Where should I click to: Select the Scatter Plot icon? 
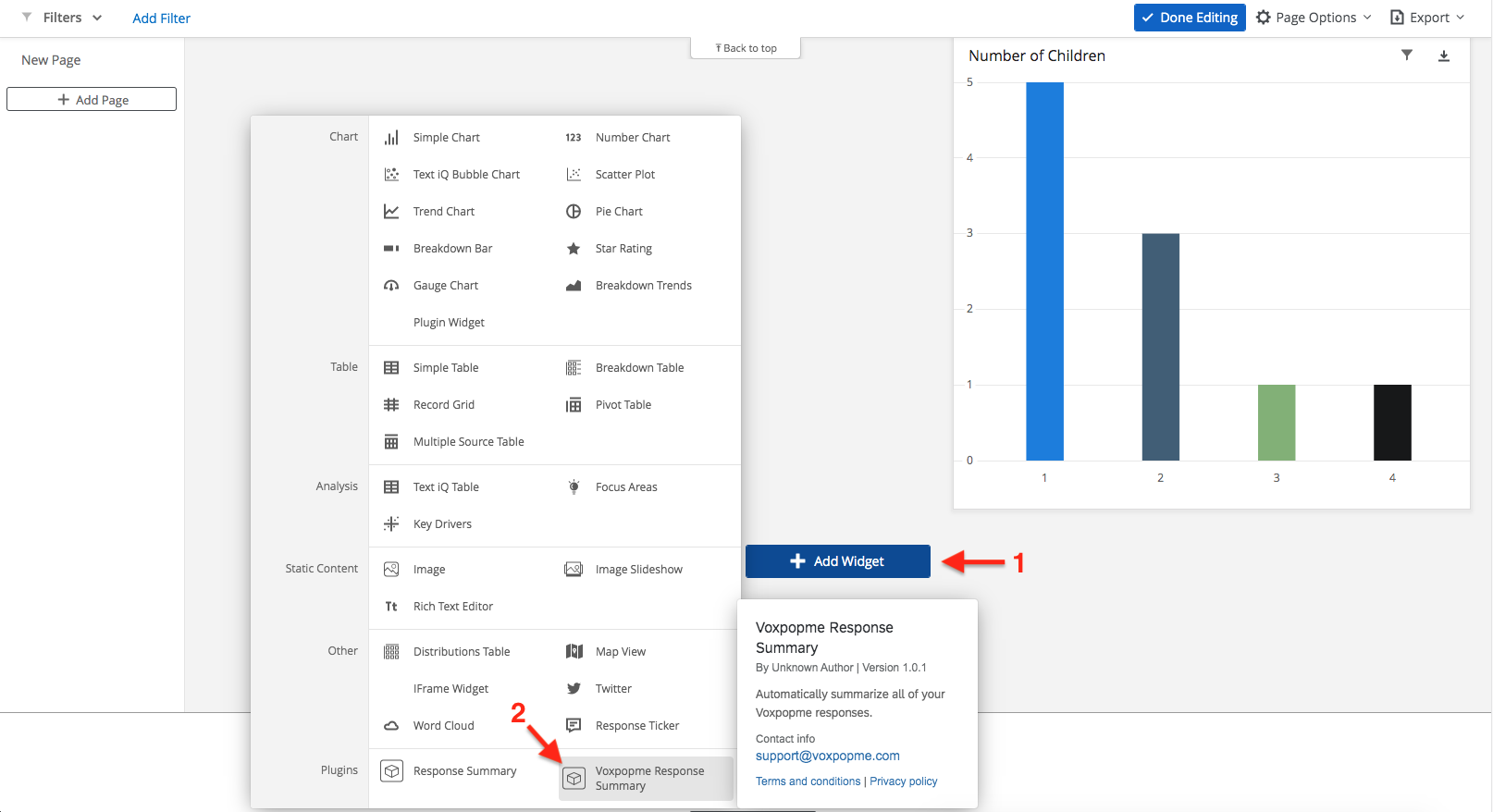[574, 175]
